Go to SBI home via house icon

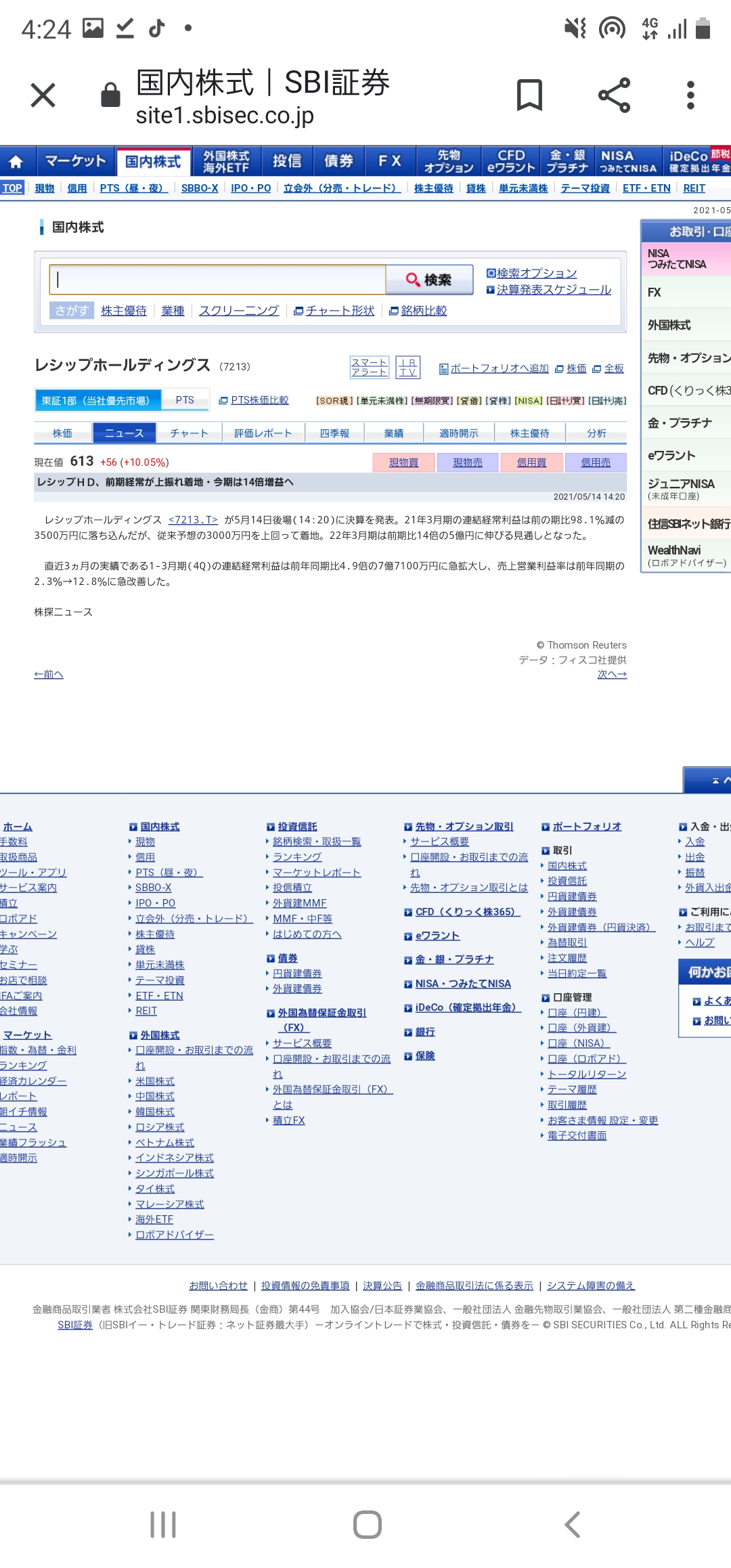(16, 161)
